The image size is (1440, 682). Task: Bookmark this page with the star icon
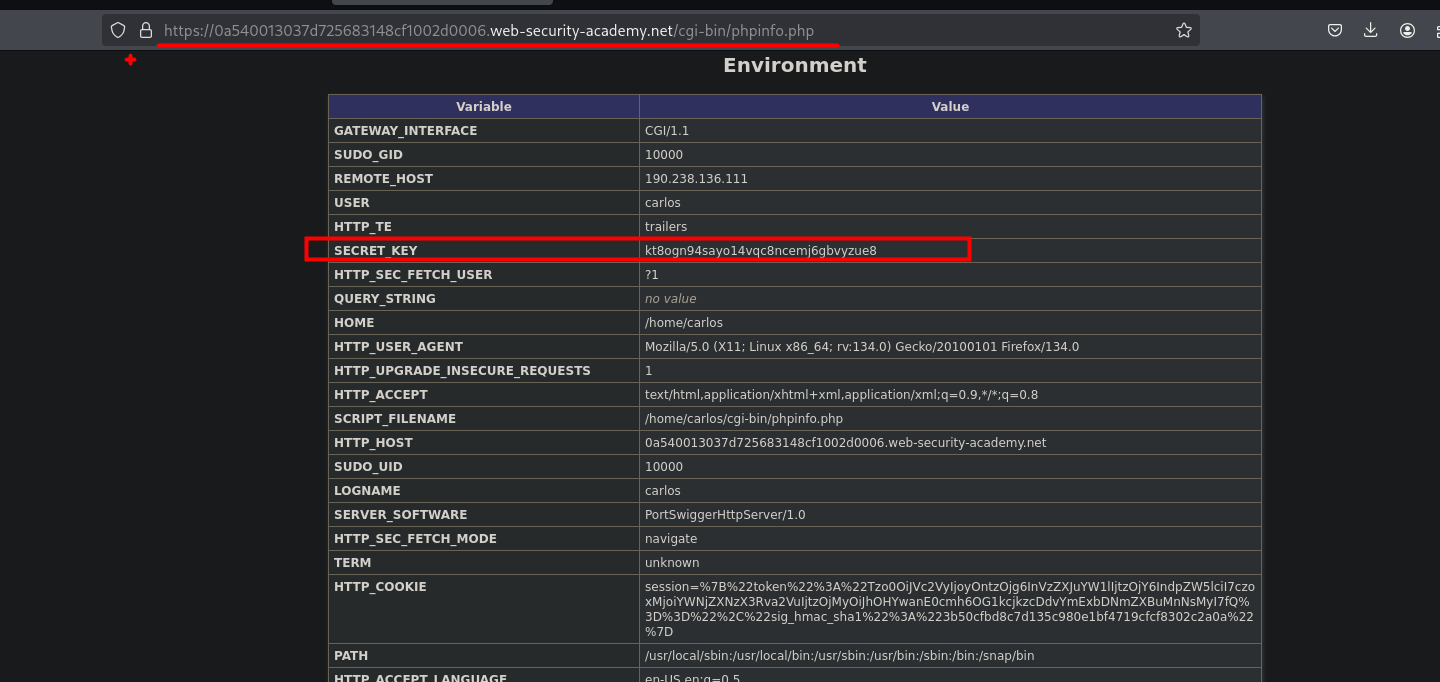coord(1184,30)
